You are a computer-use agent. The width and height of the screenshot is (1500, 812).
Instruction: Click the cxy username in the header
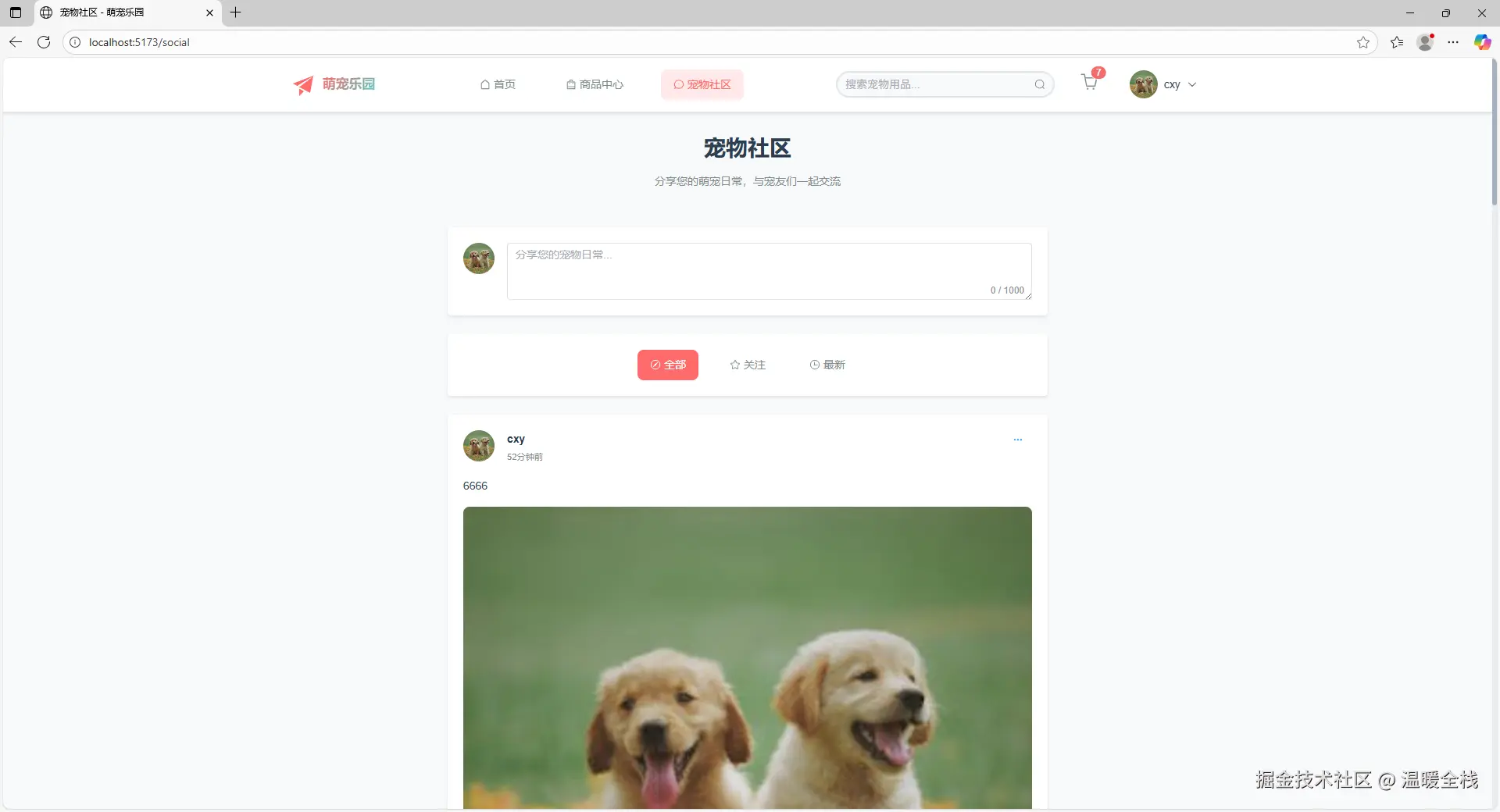coord(1172,84)
